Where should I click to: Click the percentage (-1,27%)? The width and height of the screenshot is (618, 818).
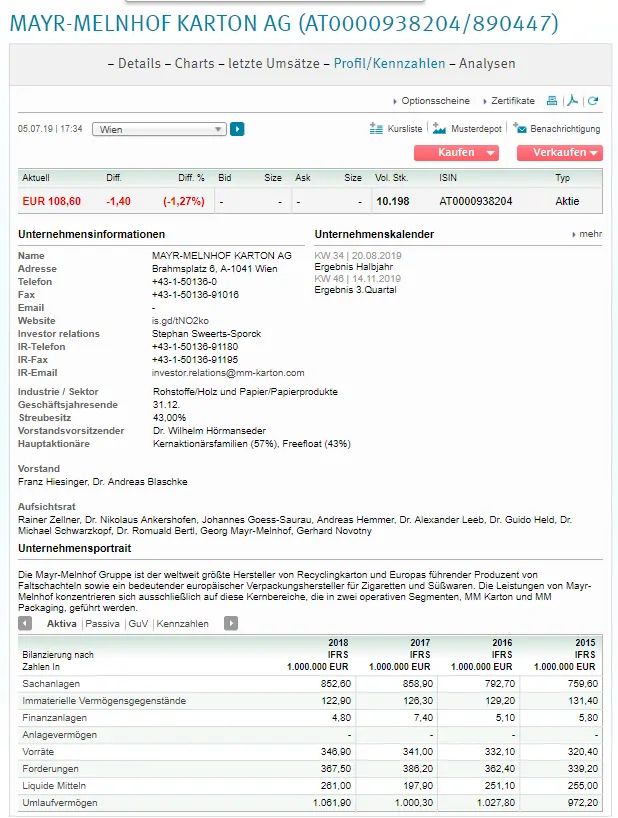click(x=184, y=201)
